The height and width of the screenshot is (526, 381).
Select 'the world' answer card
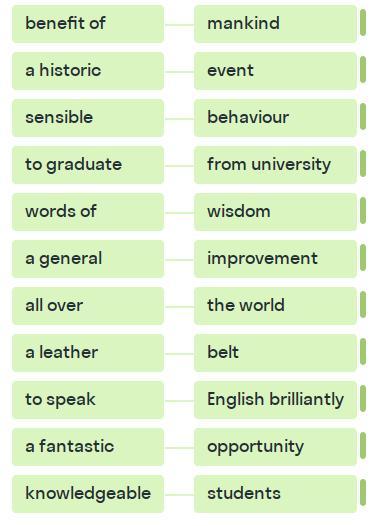pos(275,306)
